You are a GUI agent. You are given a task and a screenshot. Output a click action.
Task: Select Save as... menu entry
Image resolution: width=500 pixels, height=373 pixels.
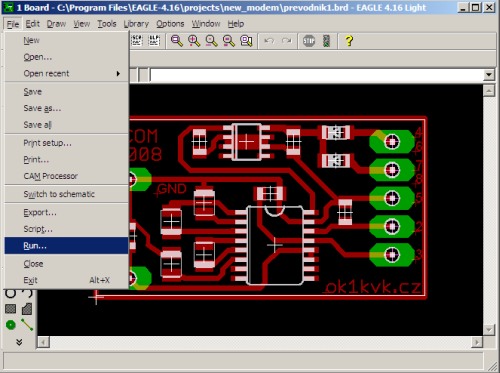(x=66, y=108)
